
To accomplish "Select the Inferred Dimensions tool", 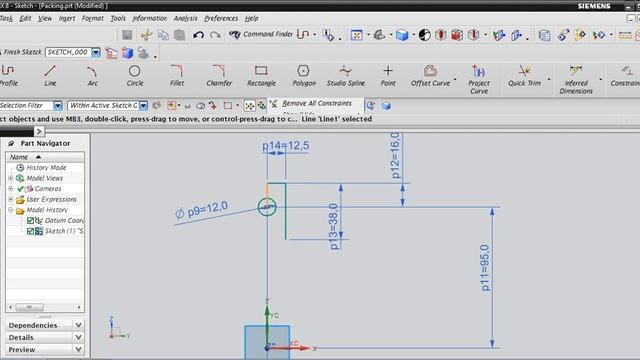I will (576, 80).
